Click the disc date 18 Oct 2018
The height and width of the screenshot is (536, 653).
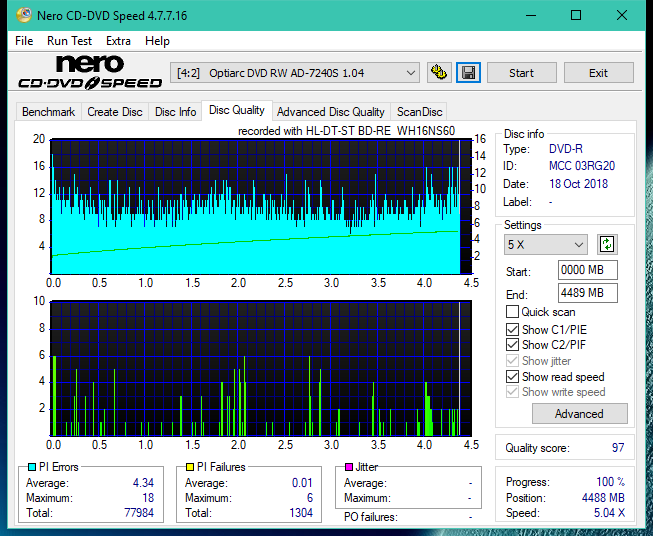pos(578,184)
